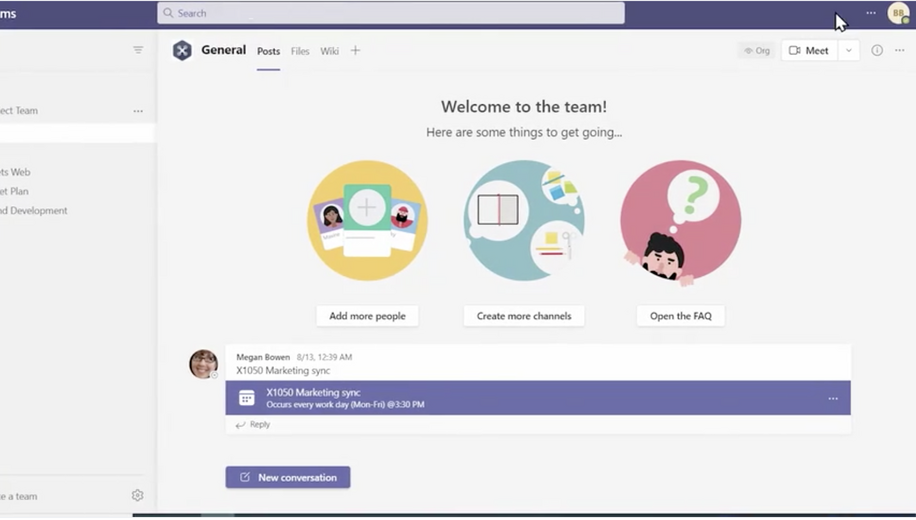The image size is (916, 520).
Task: Expand the Meet dropdown arrow
Action: click(x=849, y=51)
